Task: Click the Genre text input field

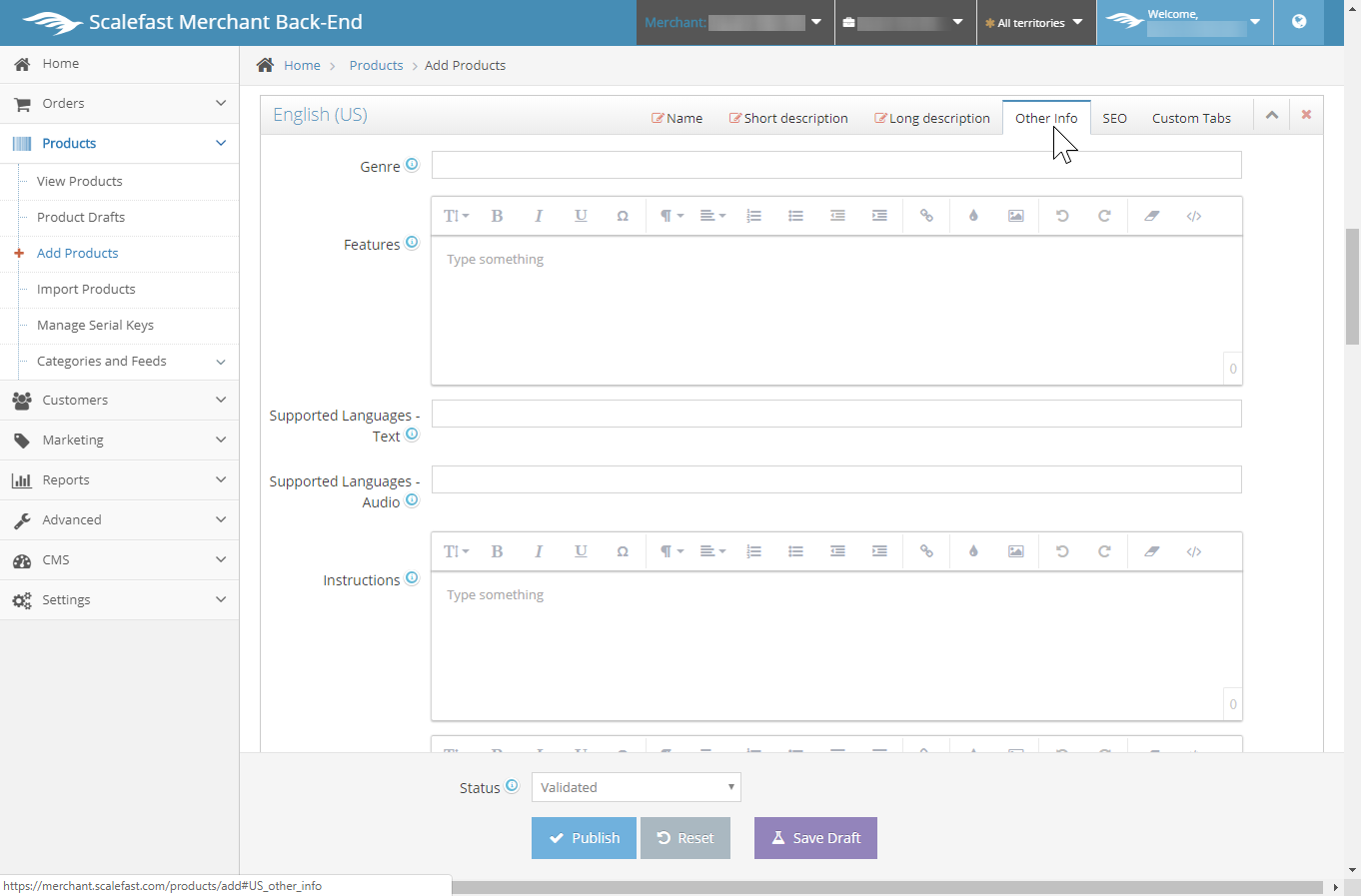Action: [x=835, y=165]
